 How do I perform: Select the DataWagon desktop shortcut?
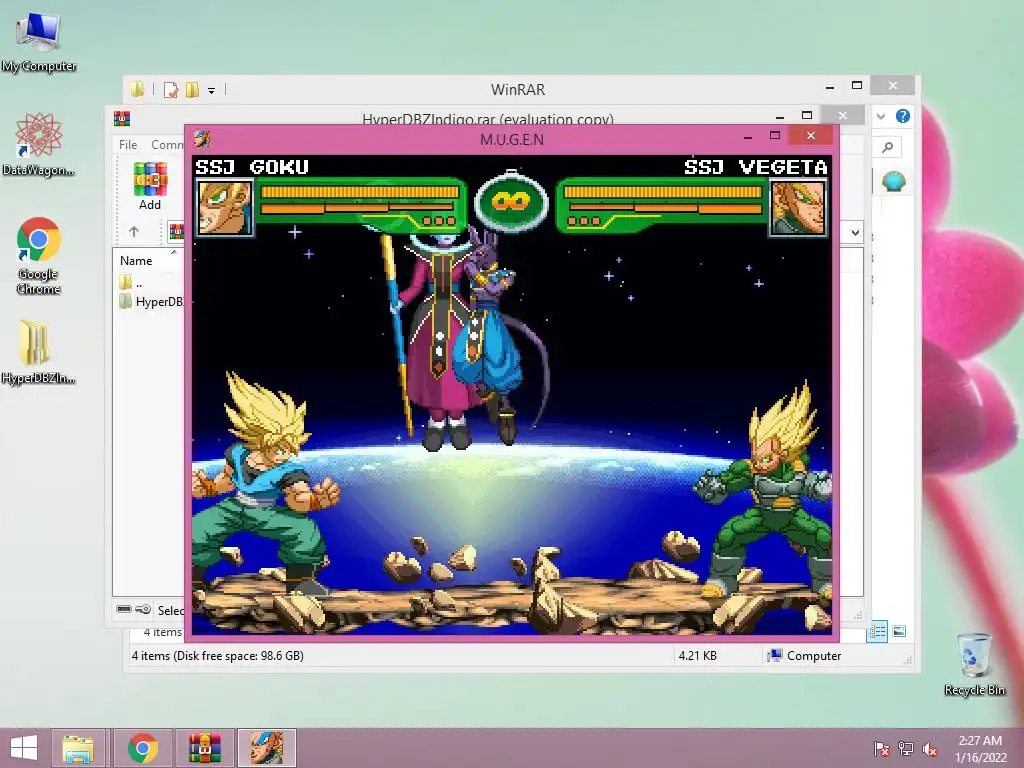39,144
